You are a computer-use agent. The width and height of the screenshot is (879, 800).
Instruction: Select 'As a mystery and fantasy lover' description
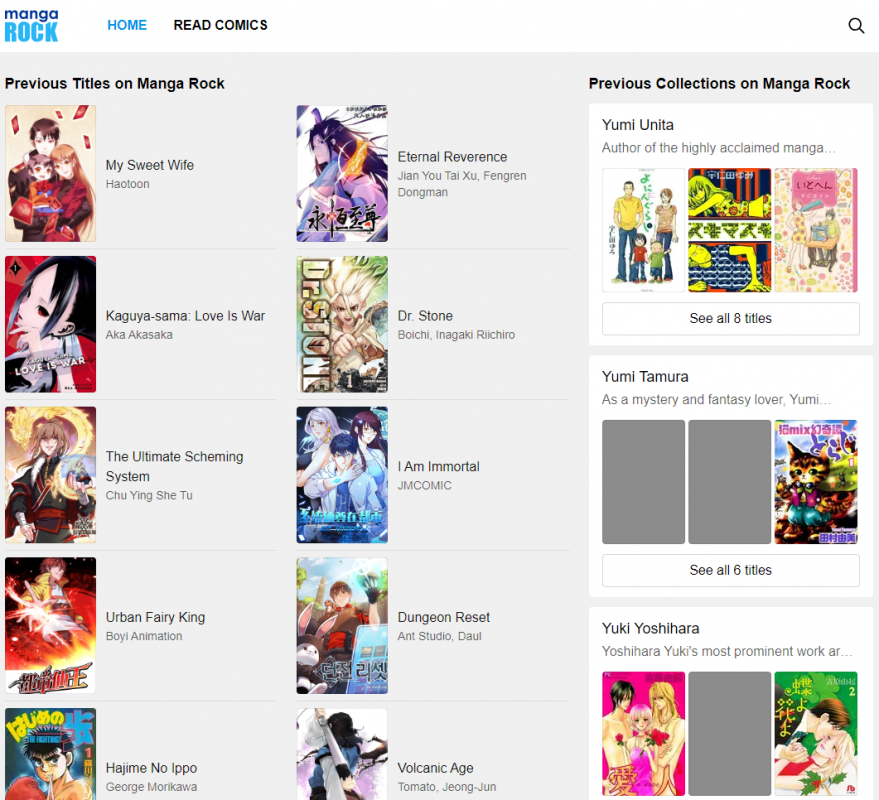(x=716, y=400)
